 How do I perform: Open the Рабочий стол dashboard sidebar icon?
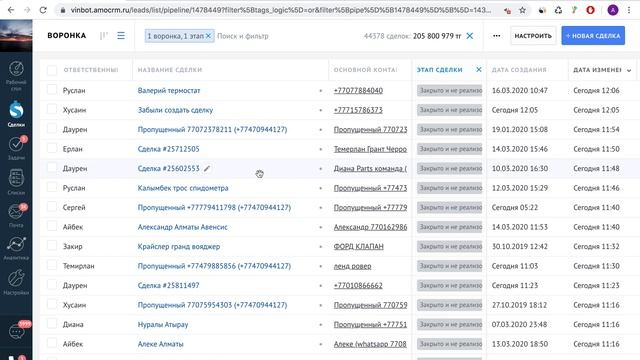coord(16,75)
